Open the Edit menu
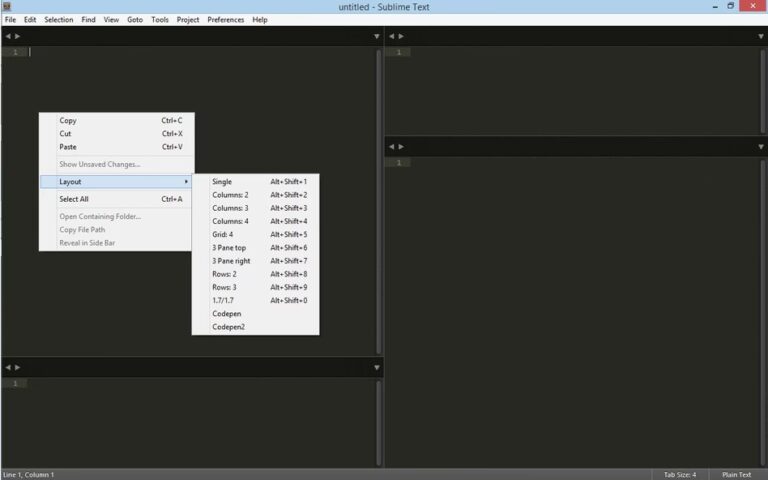768x480 pixels. coord(30,20)
